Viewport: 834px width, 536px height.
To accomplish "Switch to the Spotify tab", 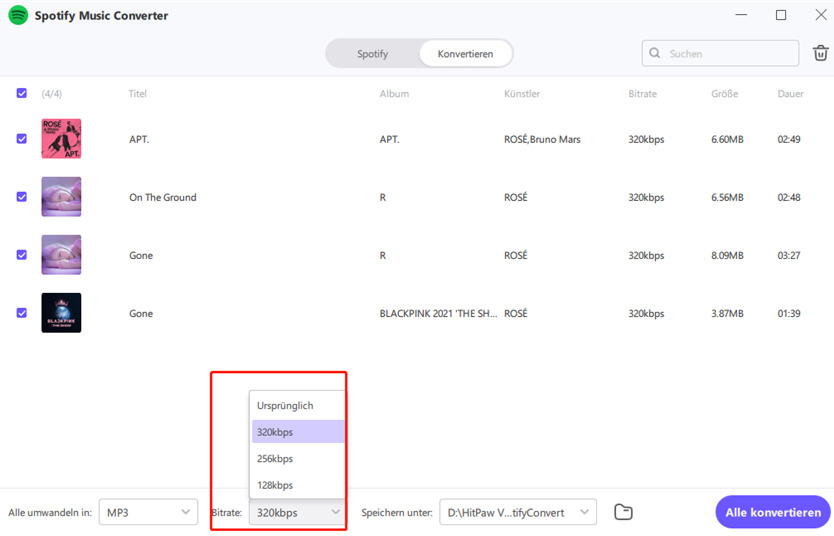I will [x=372, y=54].
